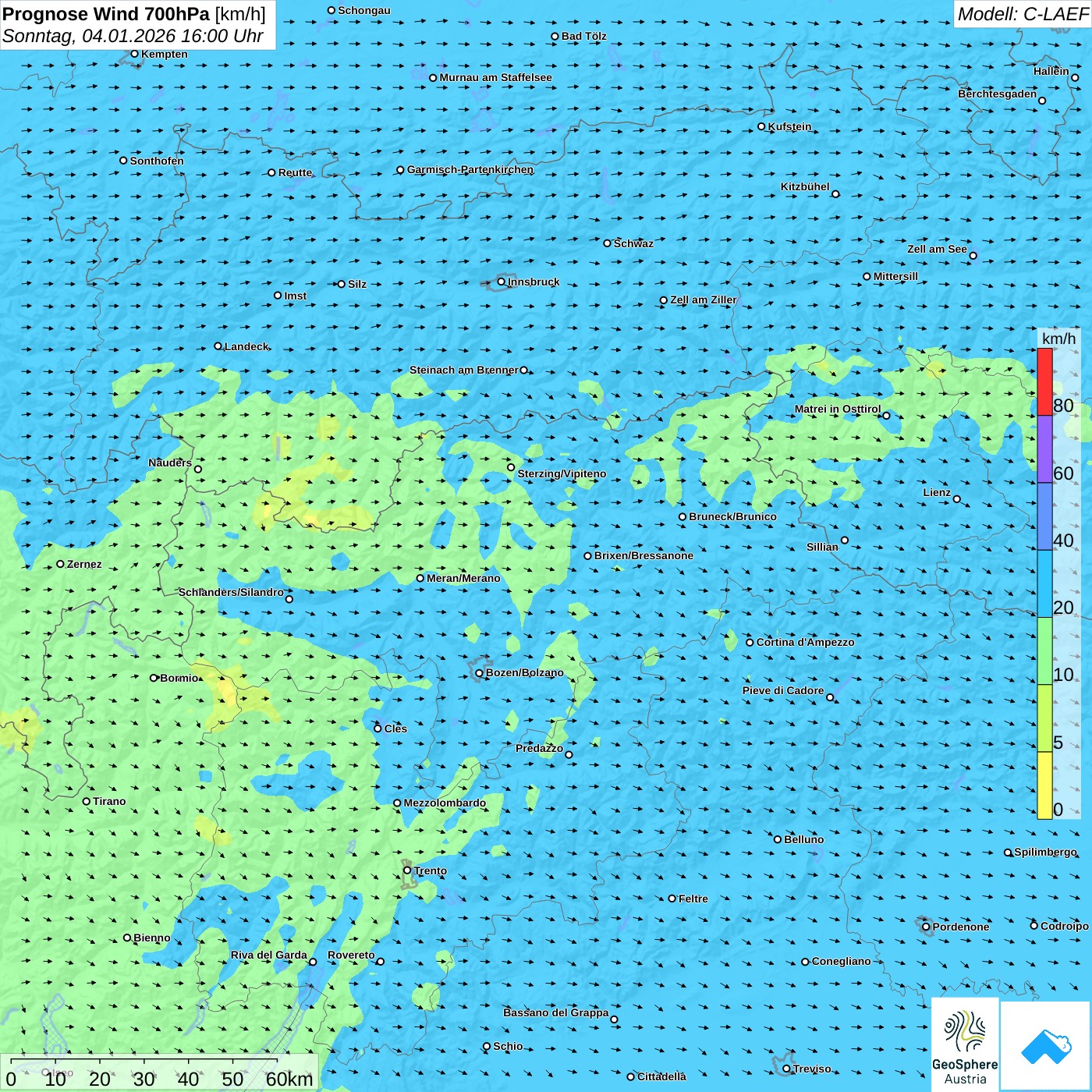This screenshot has height=1092, width=1092.
Task: Click the Bassano del Grappa label
Action: click(556, 1012)
